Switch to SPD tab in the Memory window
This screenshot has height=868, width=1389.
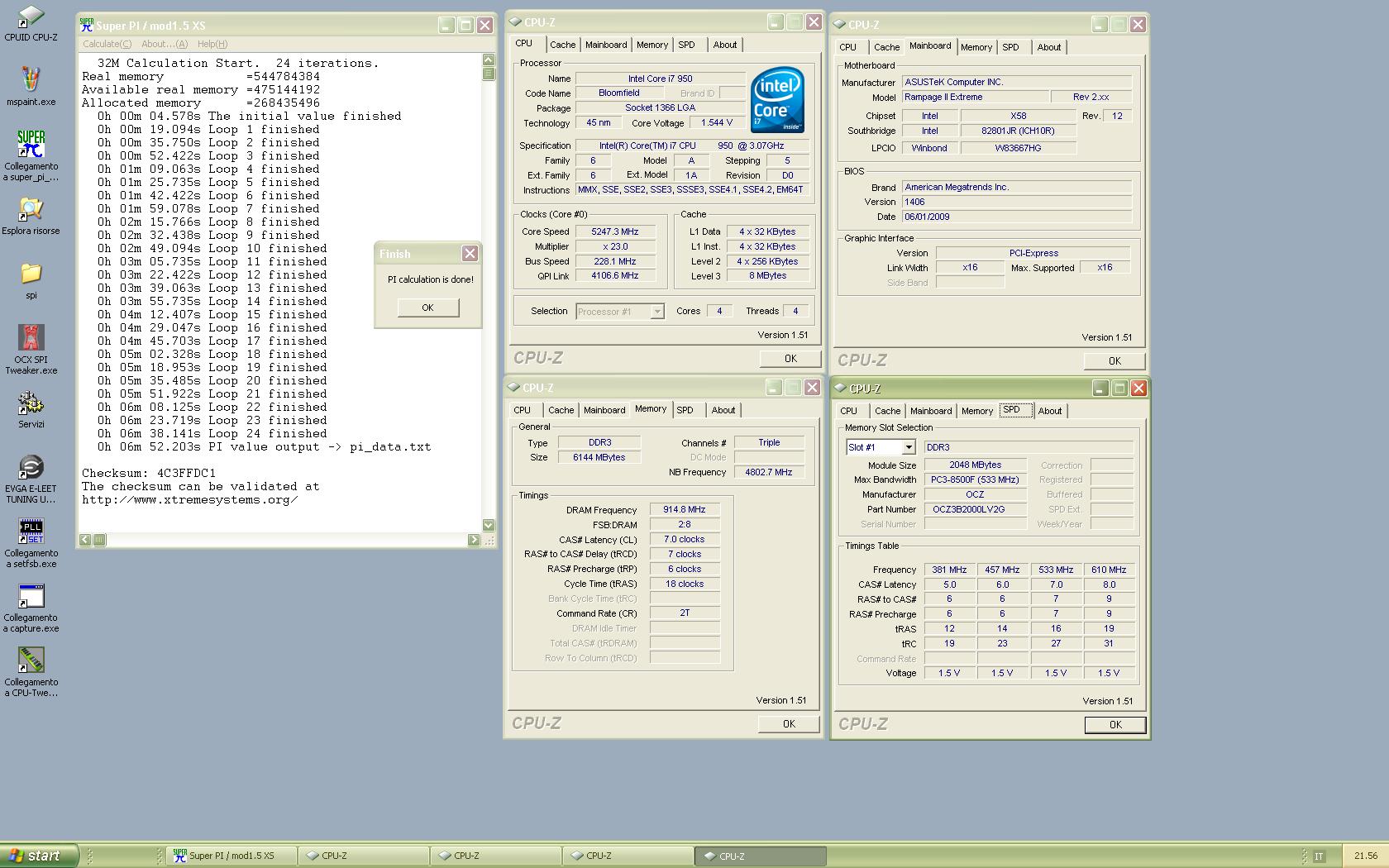click(x=685, y=410)
